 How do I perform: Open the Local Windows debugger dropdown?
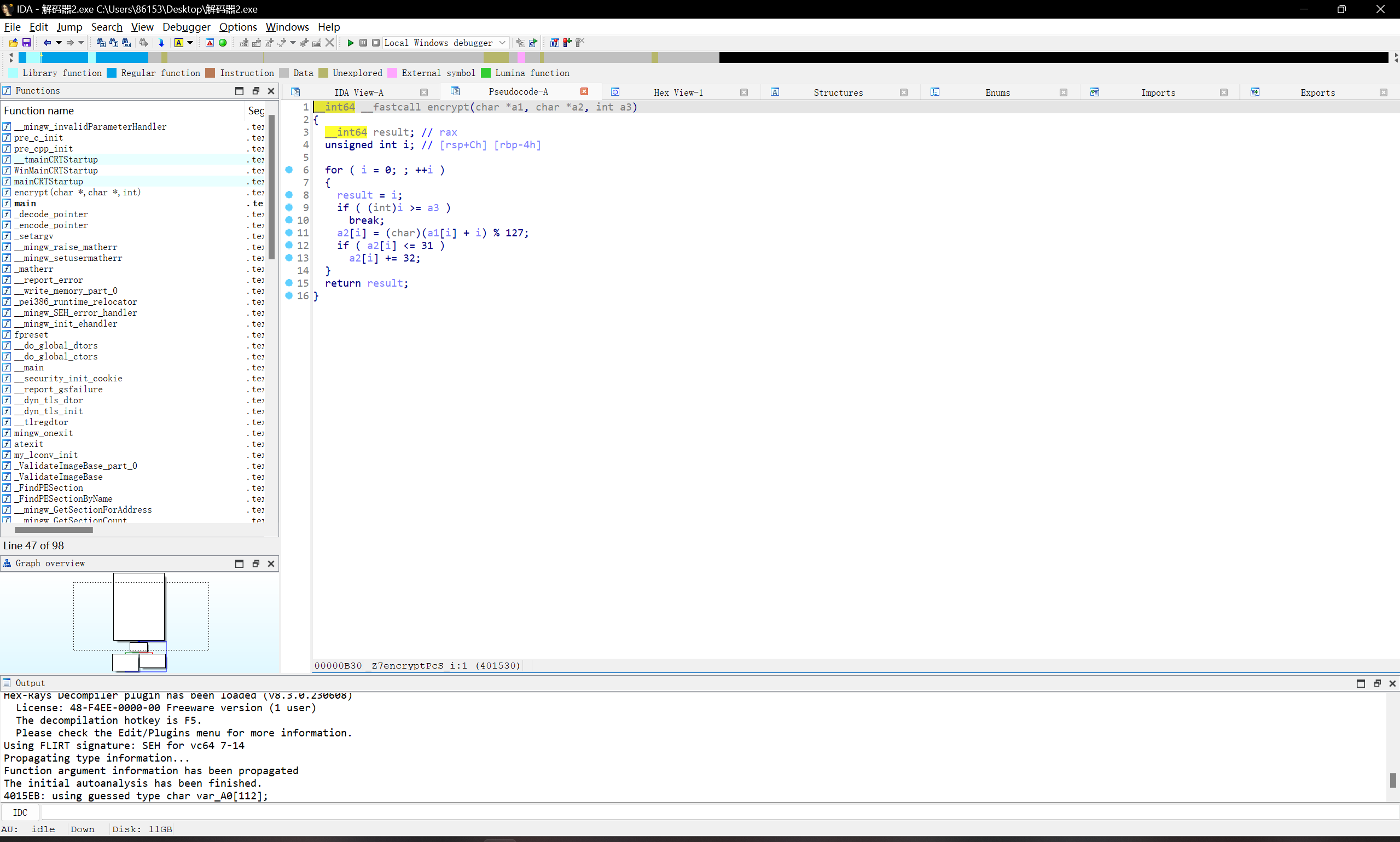pyautogui.click(x=502, y=43)
